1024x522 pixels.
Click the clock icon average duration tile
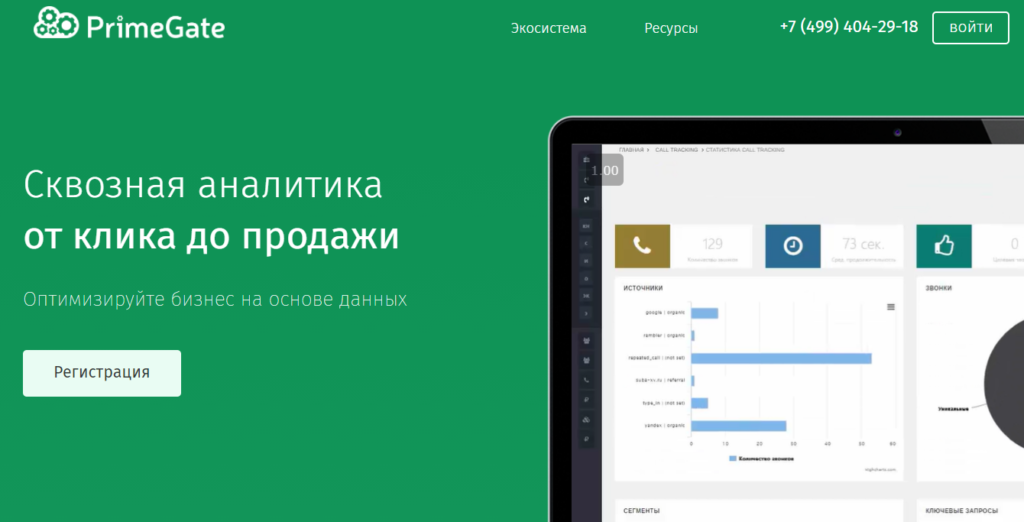[793, 246]
